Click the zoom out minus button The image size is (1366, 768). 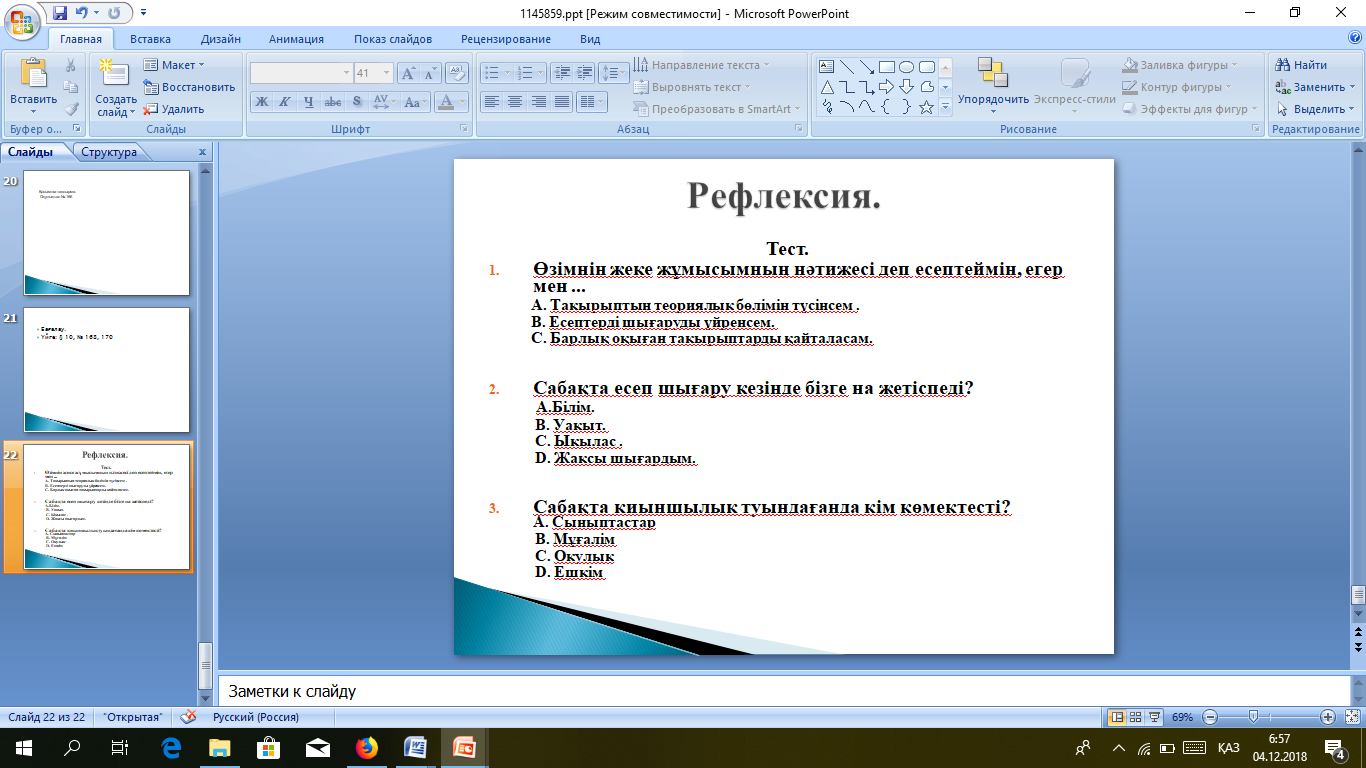(x=1210, y=717)
